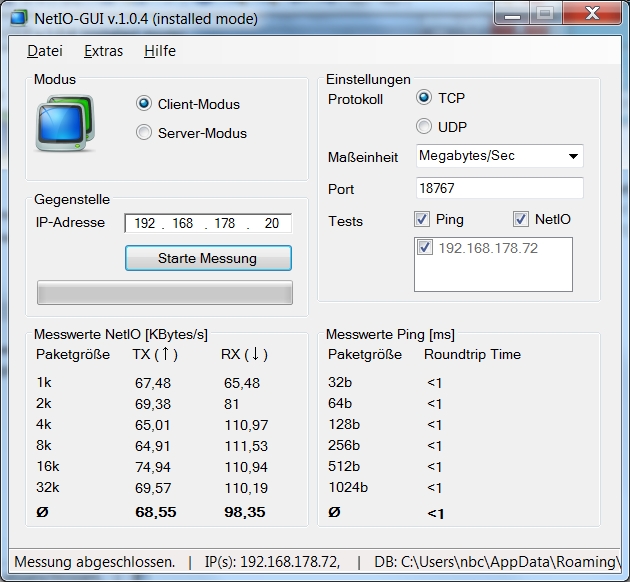
Task: Choose UDP protocol radio button
Action: tap(423, 127)
